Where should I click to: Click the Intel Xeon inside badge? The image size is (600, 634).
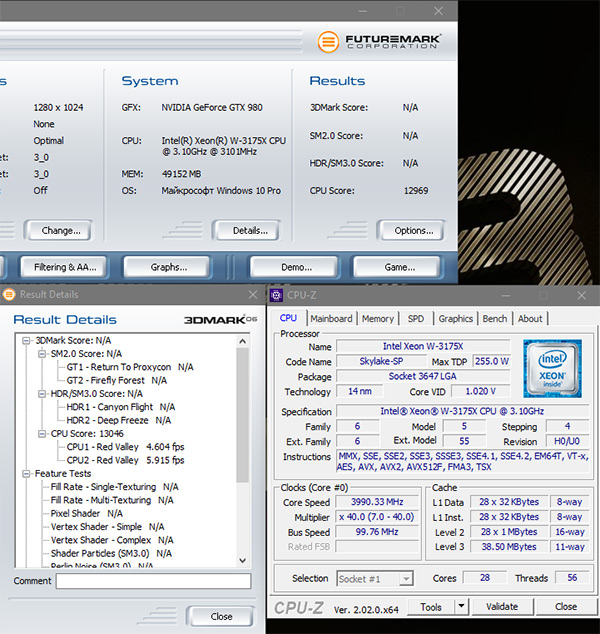[x=552, y=368]
